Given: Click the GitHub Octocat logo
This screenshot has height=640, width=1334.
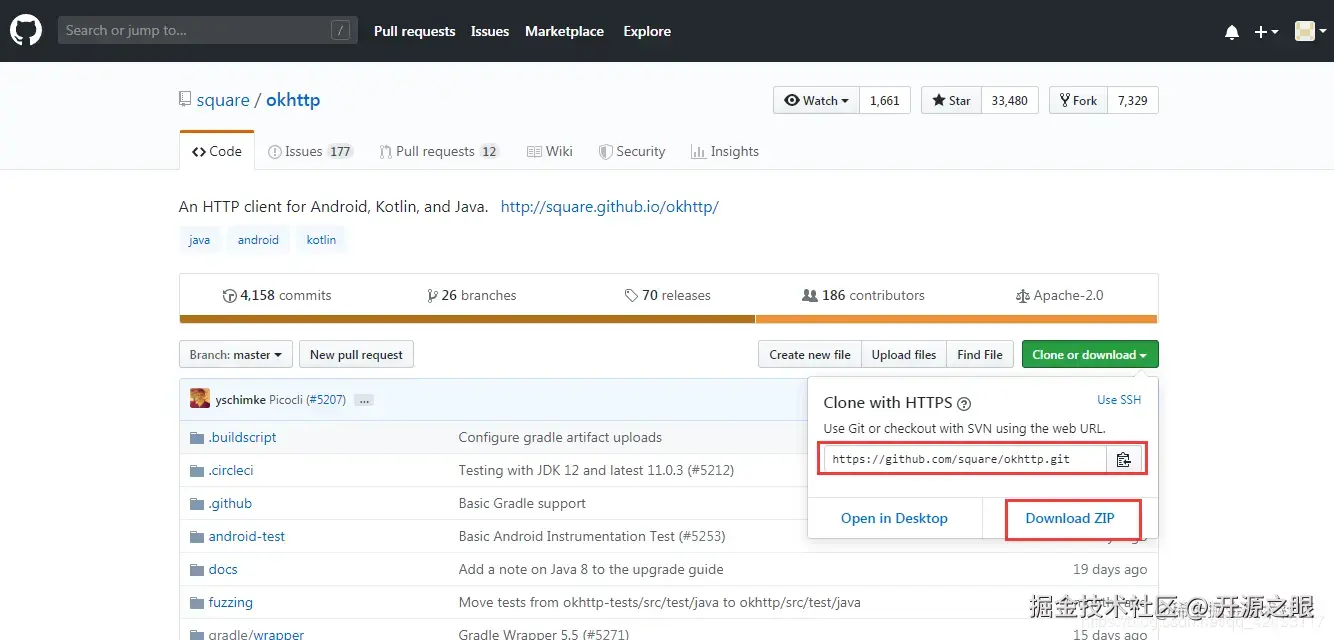Looking at the screenshot, I should pos(26,31).
